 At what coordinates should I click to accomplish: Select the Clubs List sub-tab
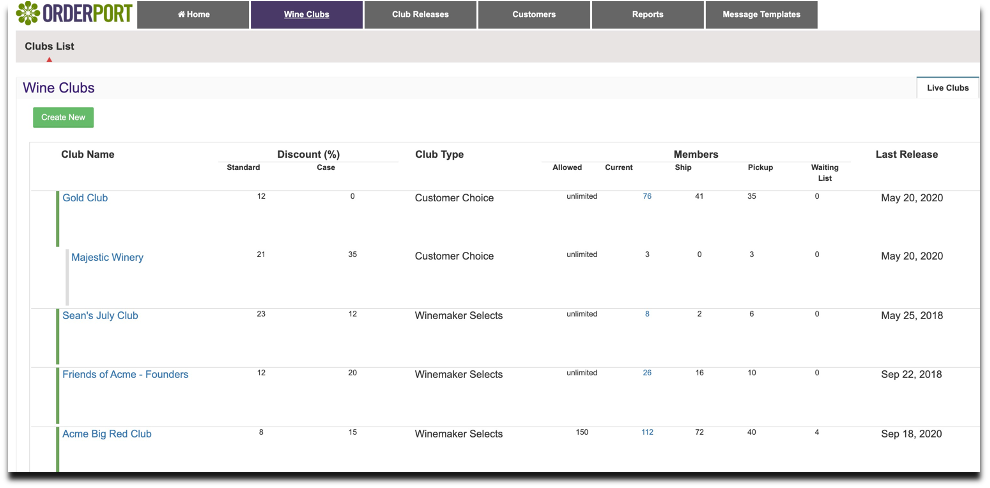click(50, 46)
